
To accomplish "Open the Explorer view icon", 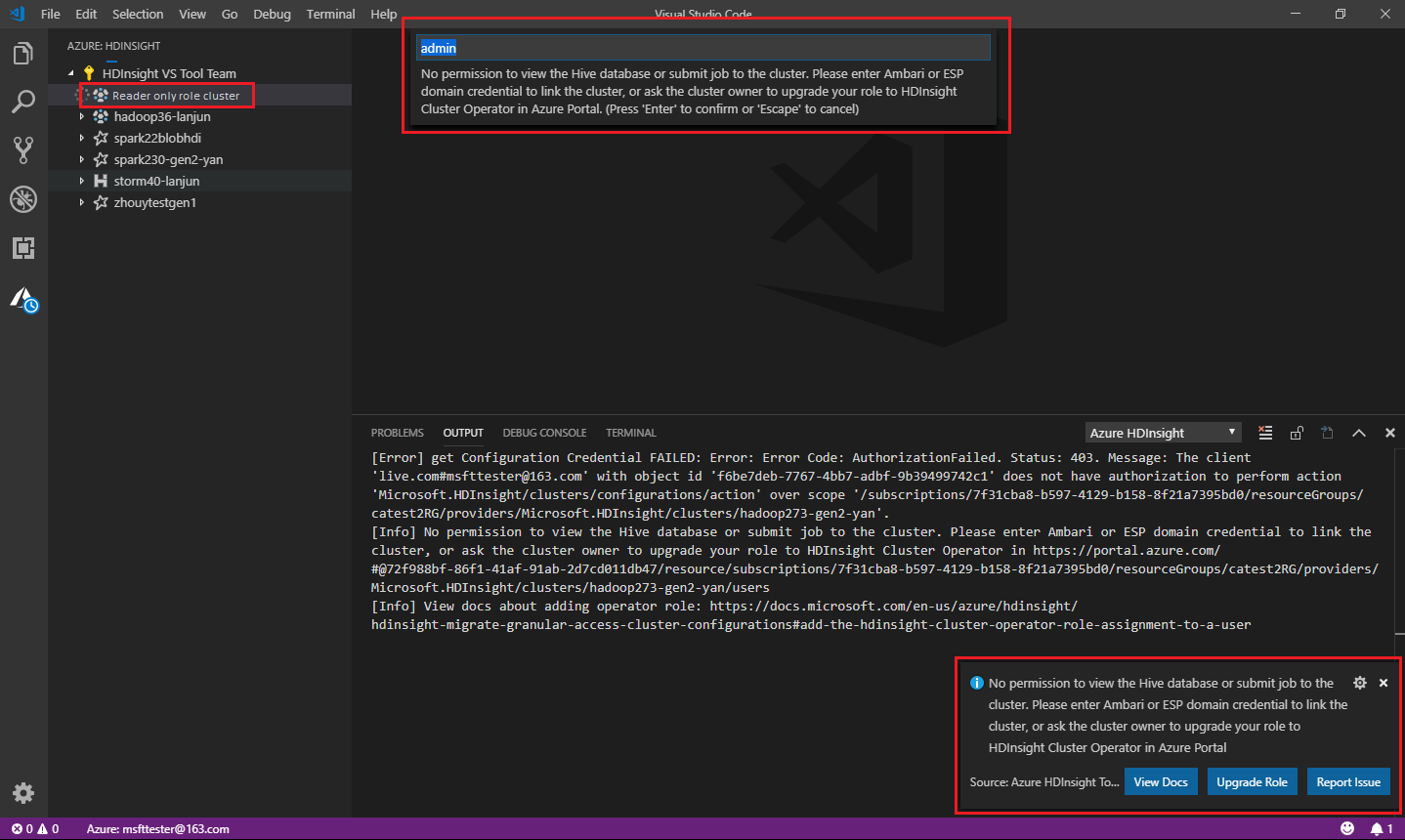I will tap(23, 53).
